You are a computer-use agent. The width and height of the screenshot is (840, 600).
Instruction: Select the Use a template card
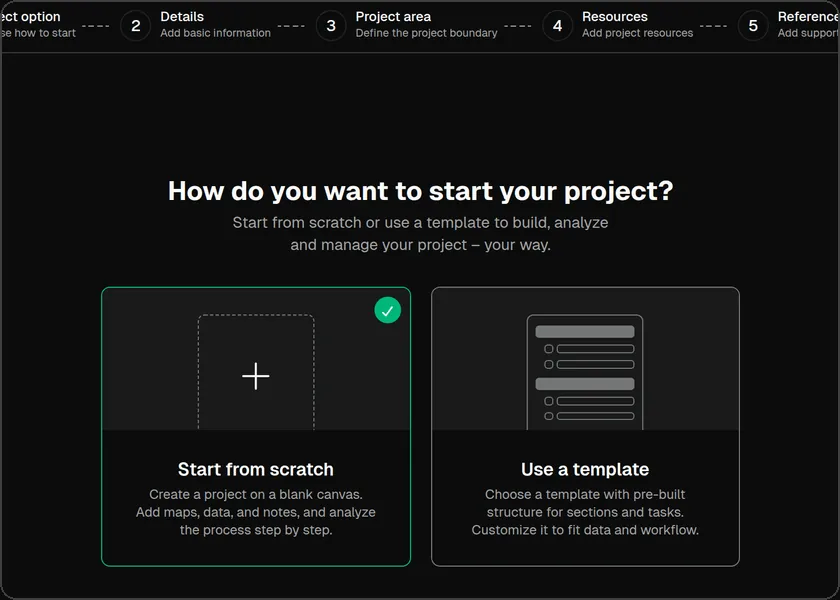pos(585,426)
